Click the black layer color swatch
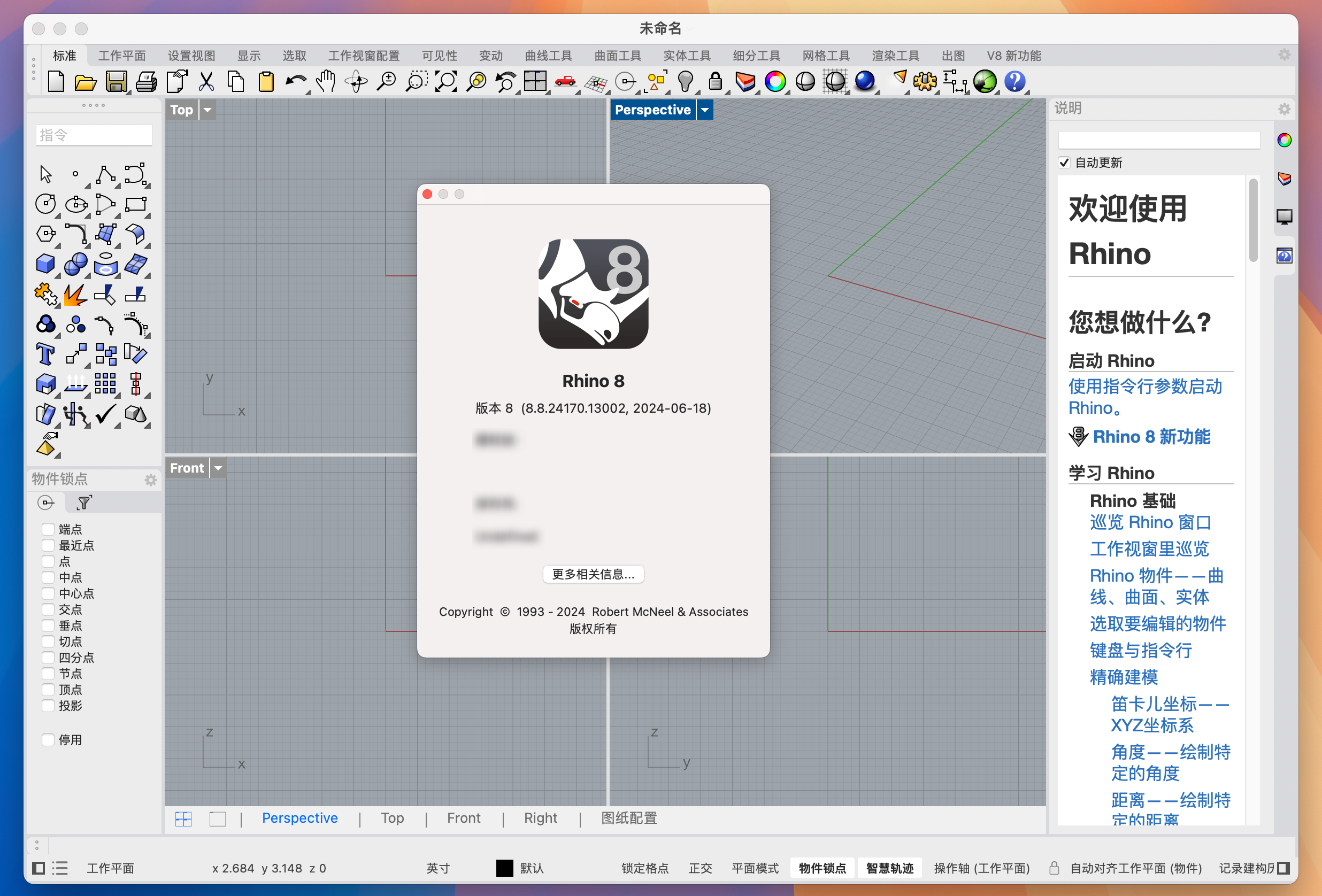Viewport: 1322px width, 896px height. [504, 868]
